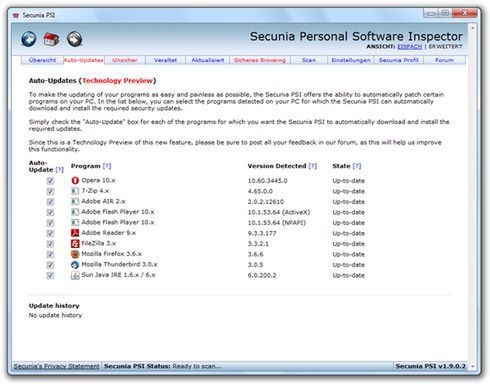
Task: Click the blue Back arrow icon
Action: coord(29,39)
